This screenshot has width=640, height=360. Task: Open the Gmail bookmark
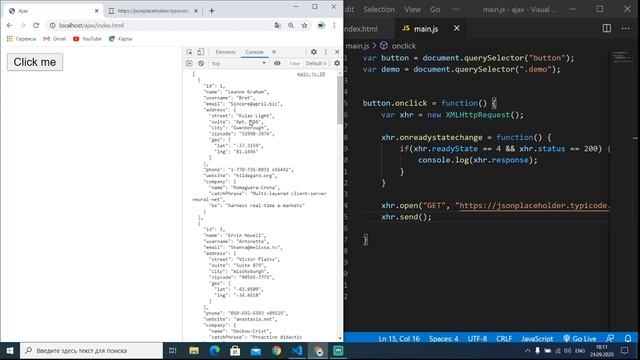tap(54, 39)
